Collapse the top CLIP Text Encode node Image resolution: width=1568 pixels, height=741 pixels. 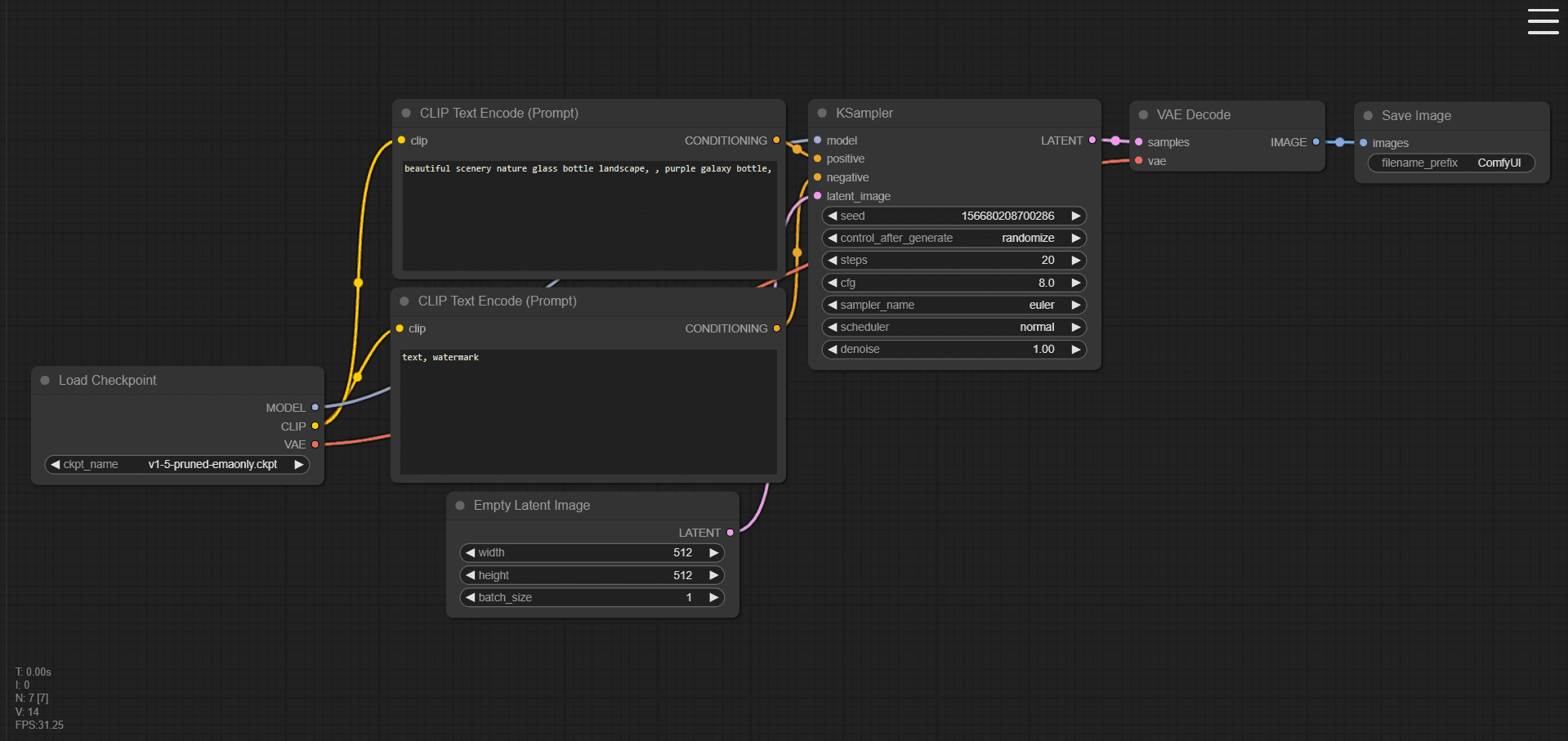click(405, 113)
